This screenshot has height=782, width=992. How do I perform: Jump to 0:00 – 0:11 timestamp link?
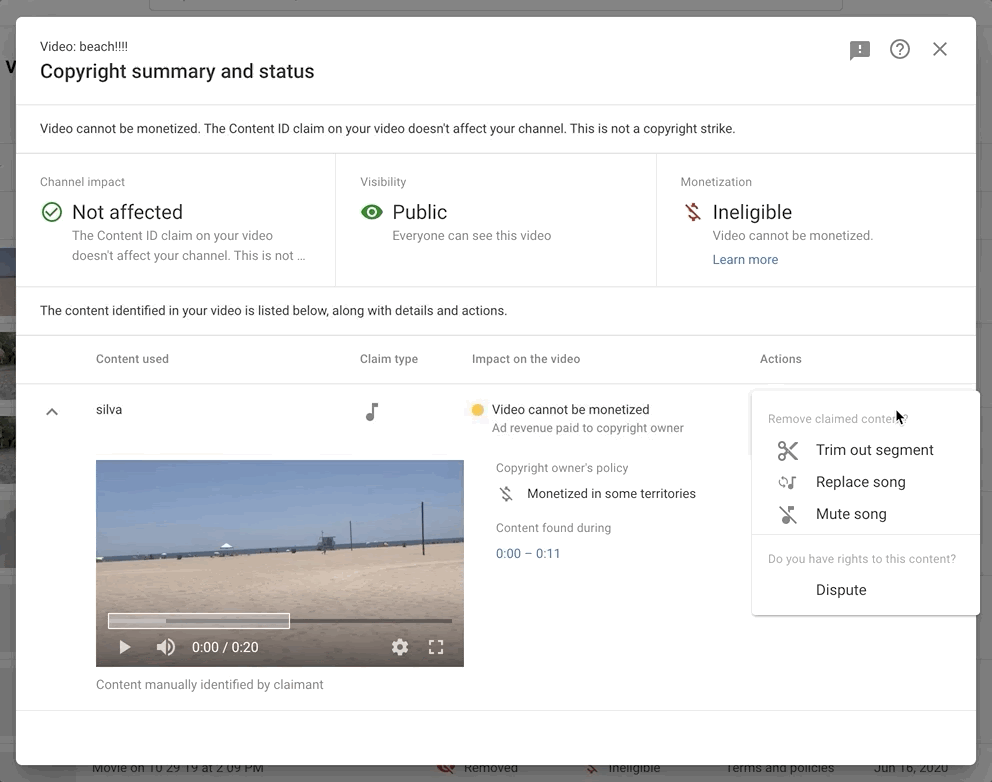[528, 554]
